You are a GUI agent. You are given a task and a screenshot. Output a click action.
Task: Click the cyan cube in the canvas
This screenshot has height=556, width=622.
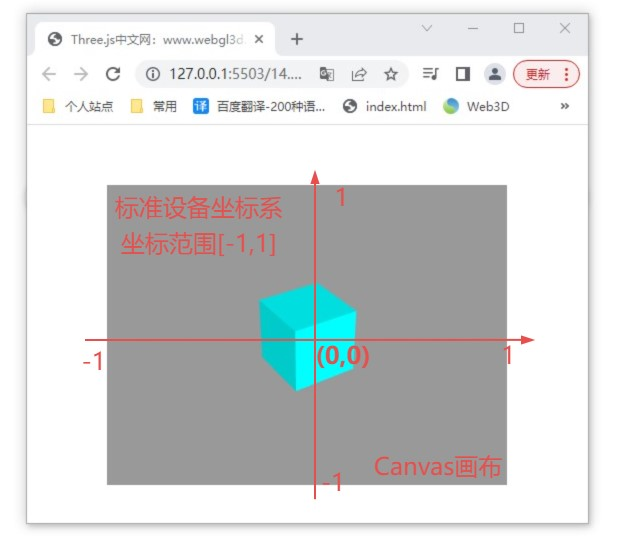click(x=307, y=337)
